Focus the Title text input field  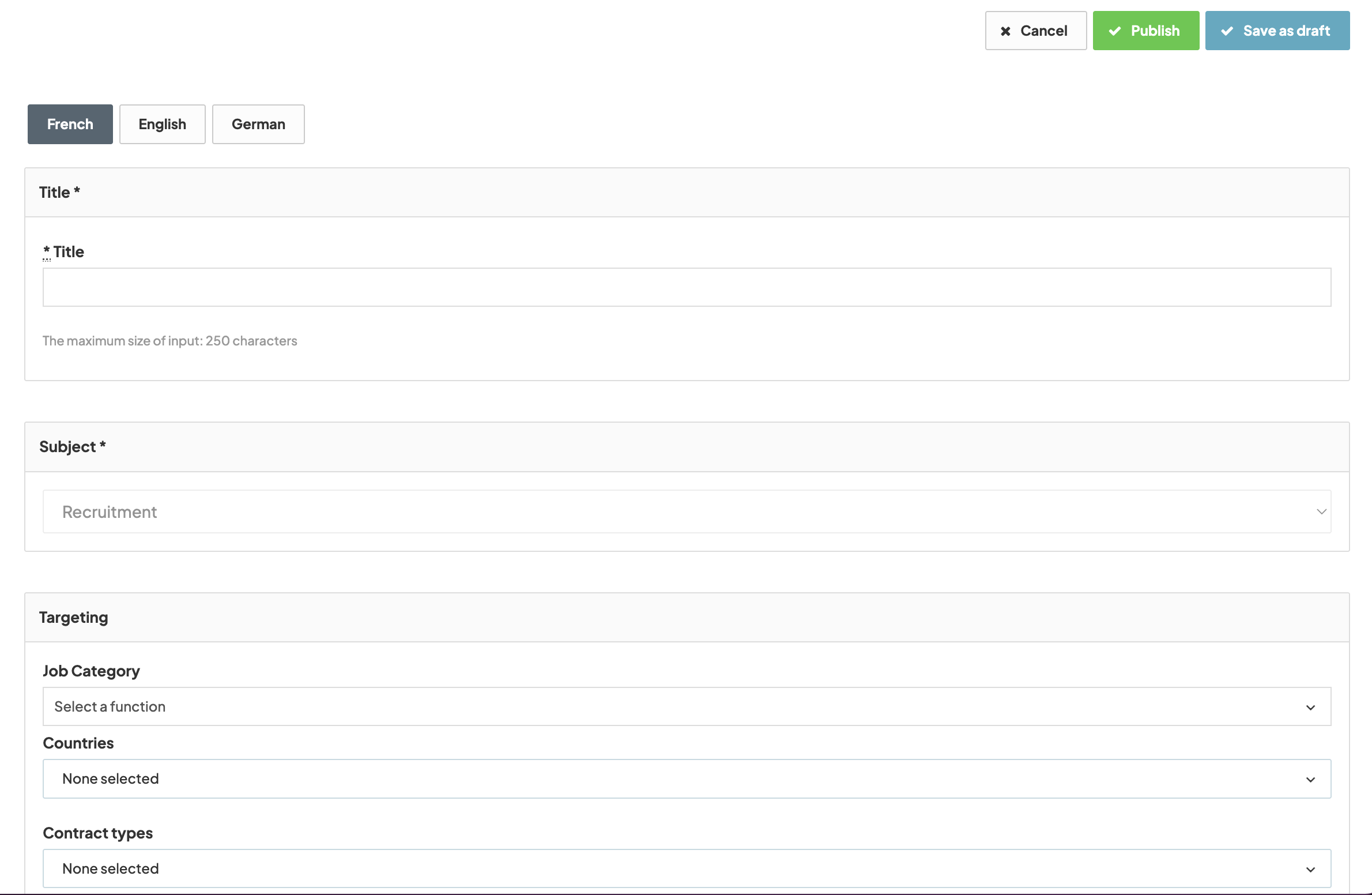pos(686,287)
